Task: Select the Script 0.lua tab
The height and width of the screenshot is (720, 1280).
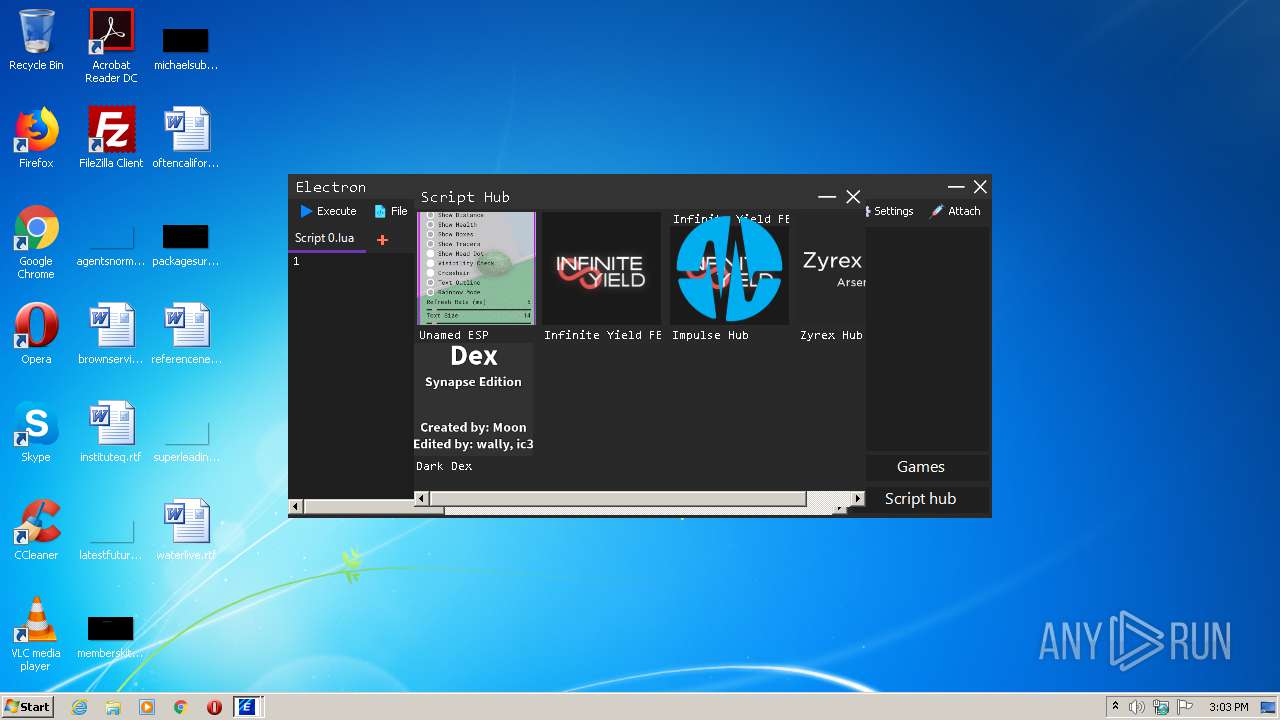Action: pos(325,238)
